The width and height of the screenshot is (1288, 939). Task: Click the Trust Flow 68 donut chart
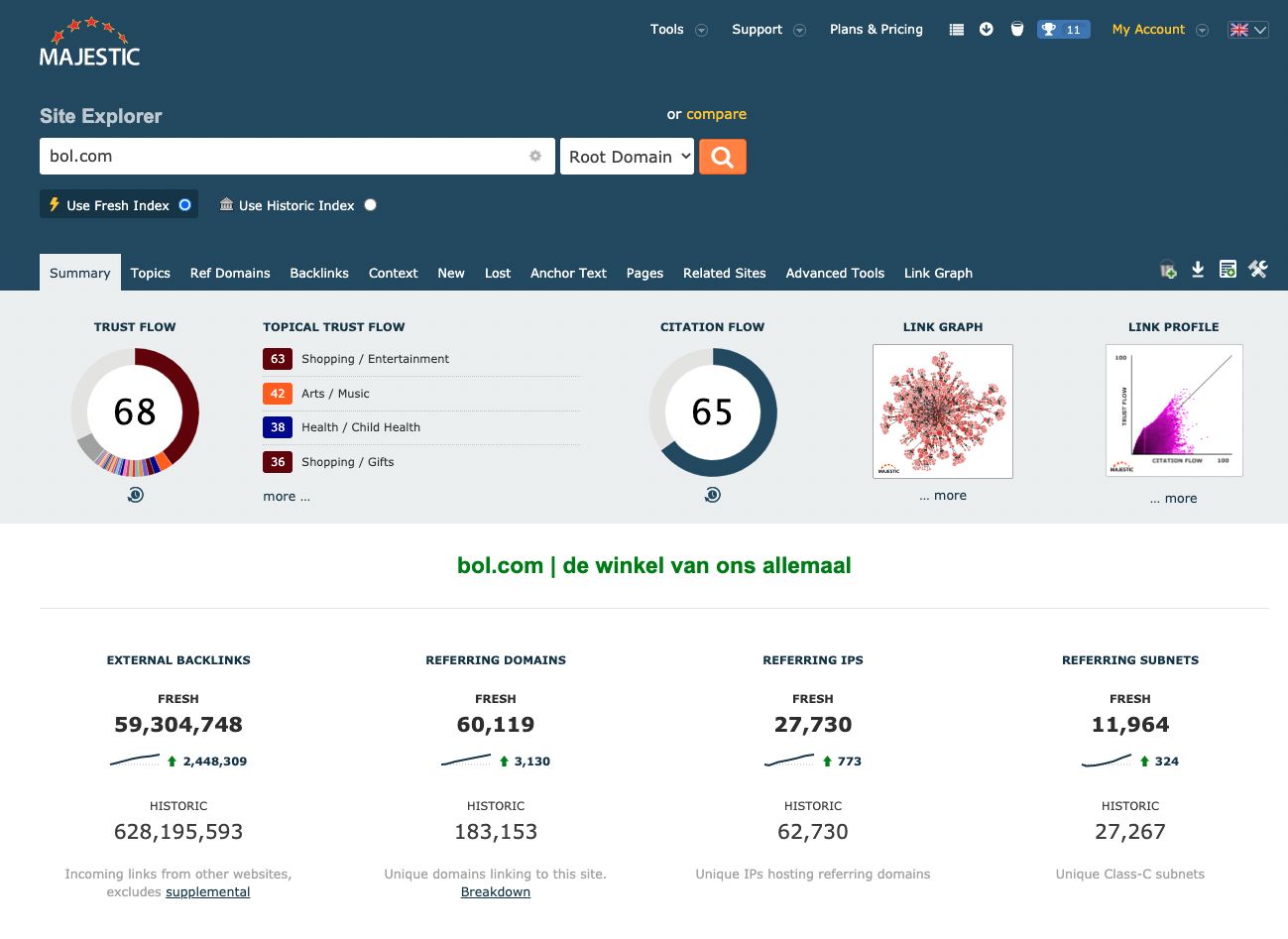click(x=135, y=411)
